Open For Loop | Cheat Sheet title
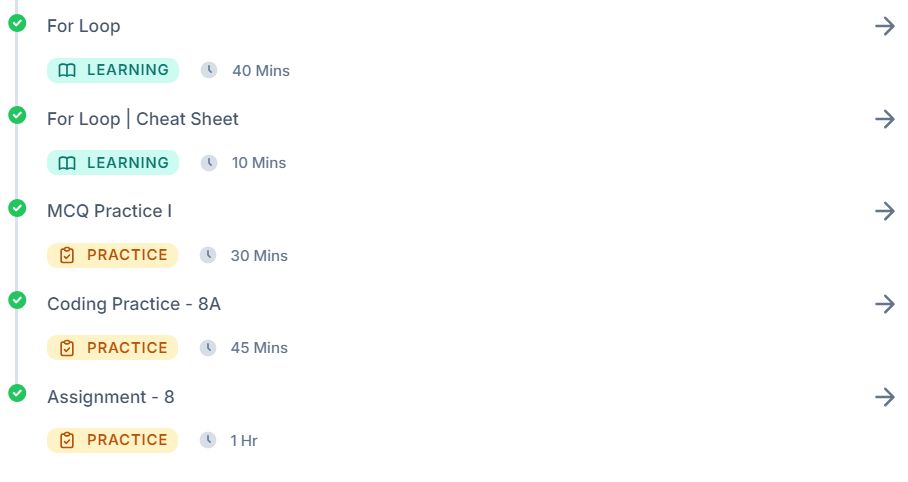The width and height of the screenshot is (908, 482). 142,119
